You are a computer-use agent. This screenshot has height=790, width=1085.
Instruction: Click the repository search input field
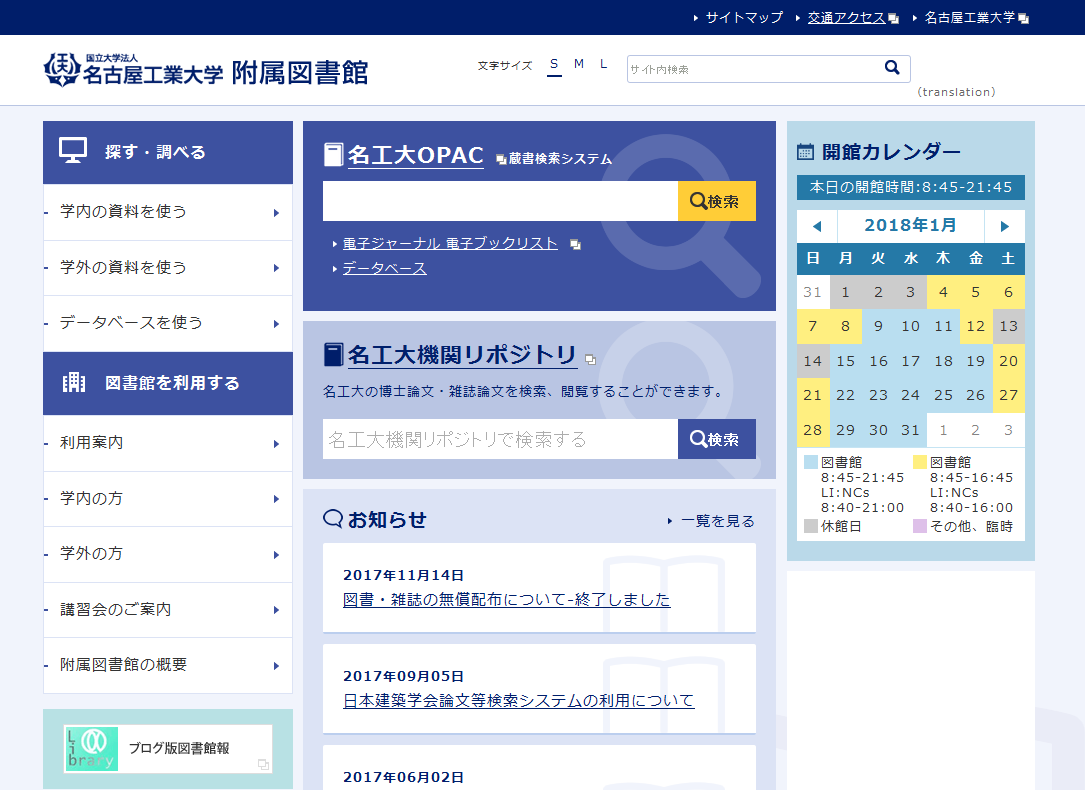500,439
